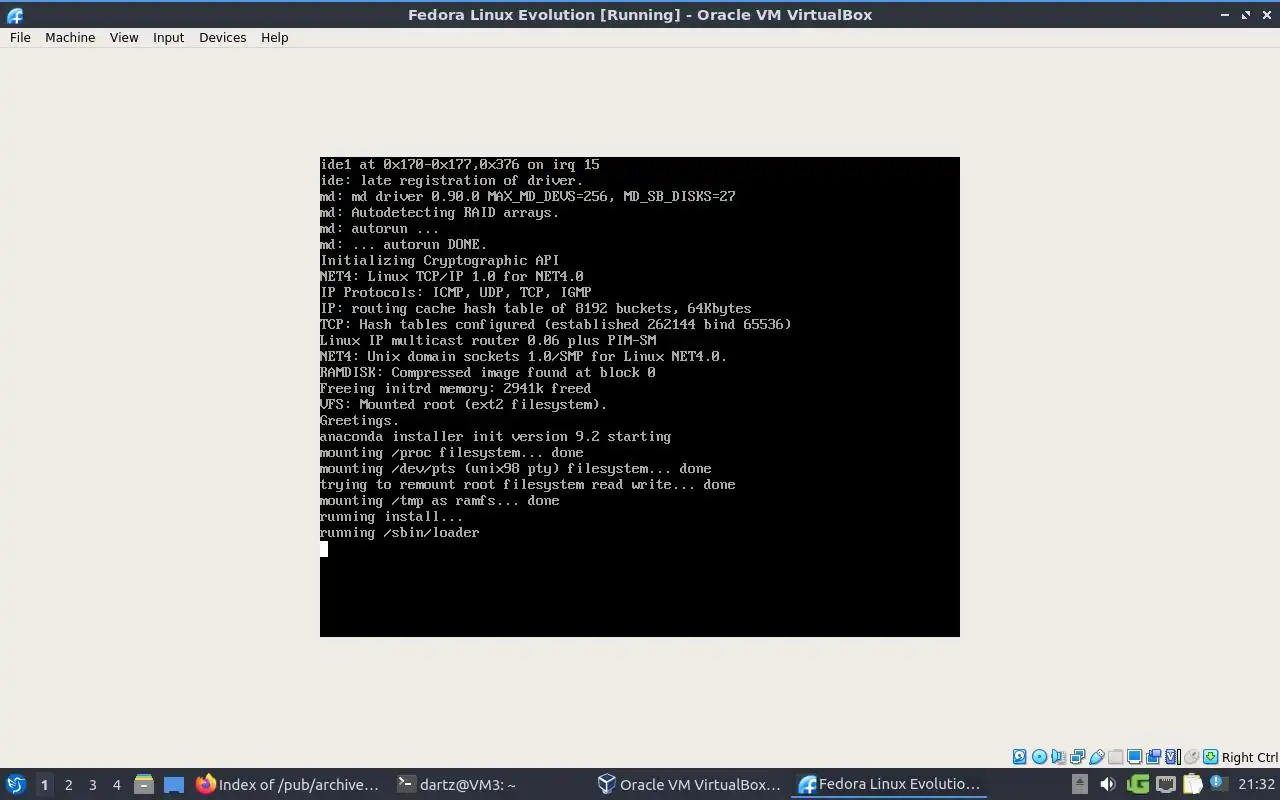Click the show desktop taskbar icon
The width and height of the screenshot is (1280, 800).
(x=174, y=785)
